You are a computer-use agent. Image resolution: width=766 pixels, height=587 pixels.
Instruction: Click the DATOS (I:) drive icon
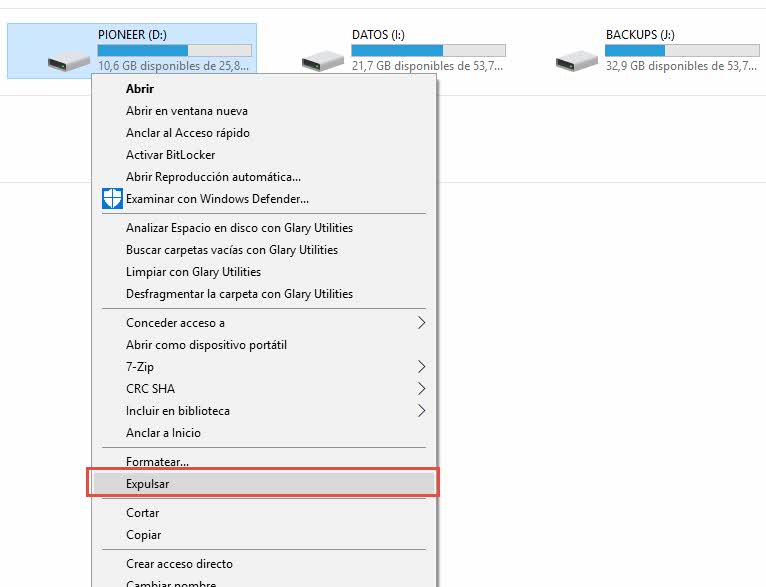coord(323,58)
